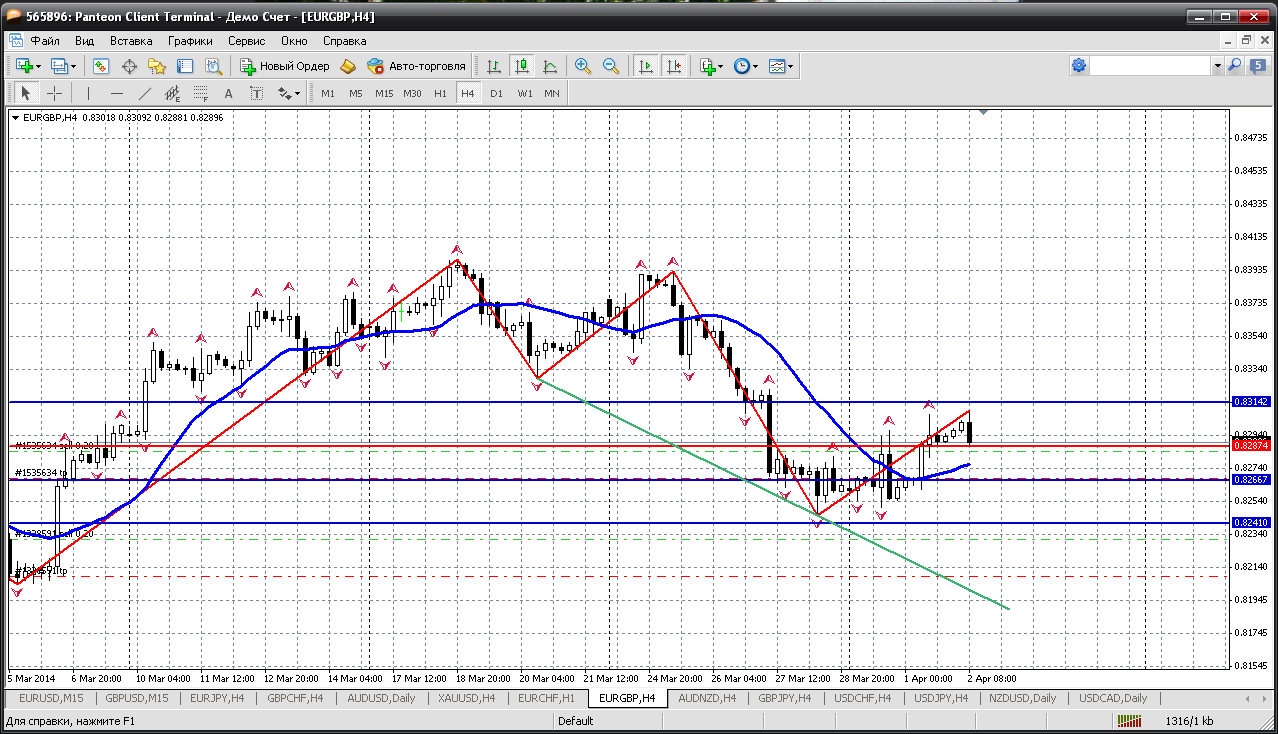Open the chat notifications icon
Image resolution: width=1278 pixels, height=734 pixels.
pos(1258,66)
